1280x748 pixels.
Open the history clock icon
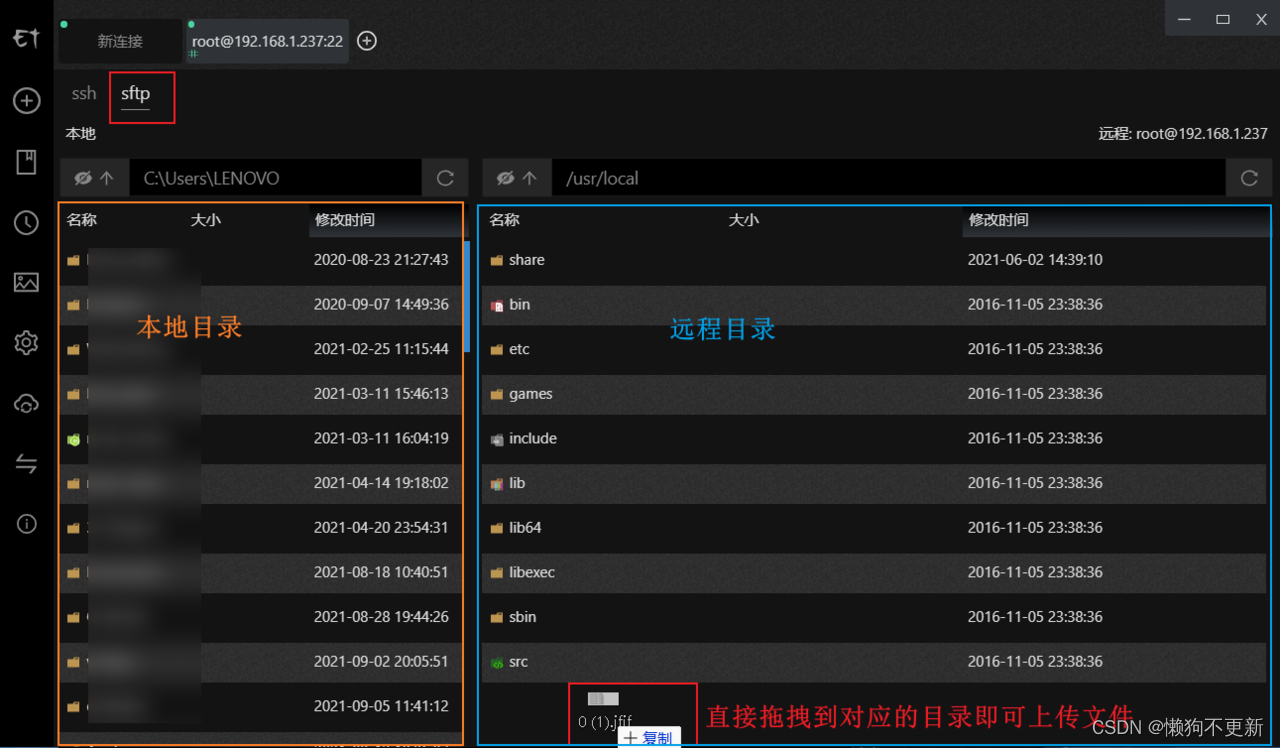[26, 223]
